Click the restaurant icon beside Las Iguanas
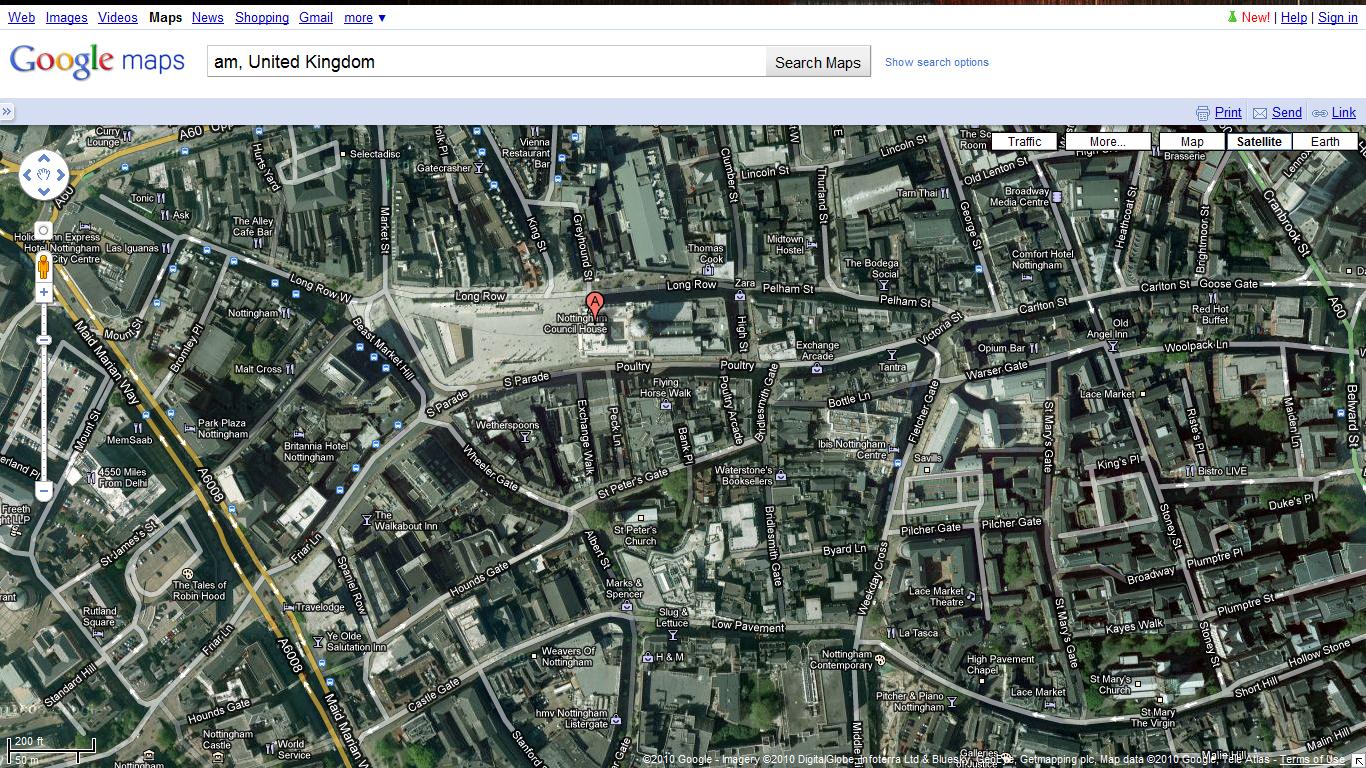Image resolution: width=1366 pixels, height=768 pixels. 169,248
